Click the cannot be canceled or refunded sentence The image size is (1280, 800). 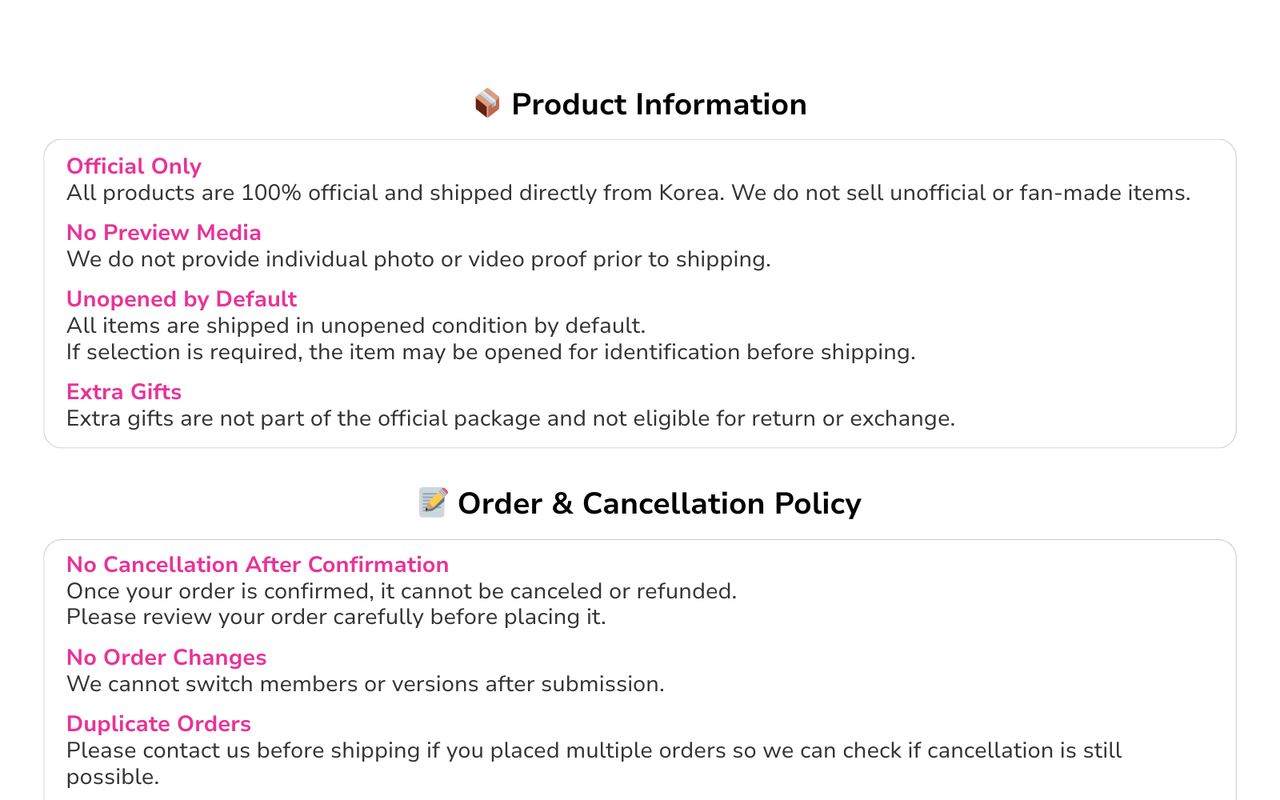coord(401,591)
